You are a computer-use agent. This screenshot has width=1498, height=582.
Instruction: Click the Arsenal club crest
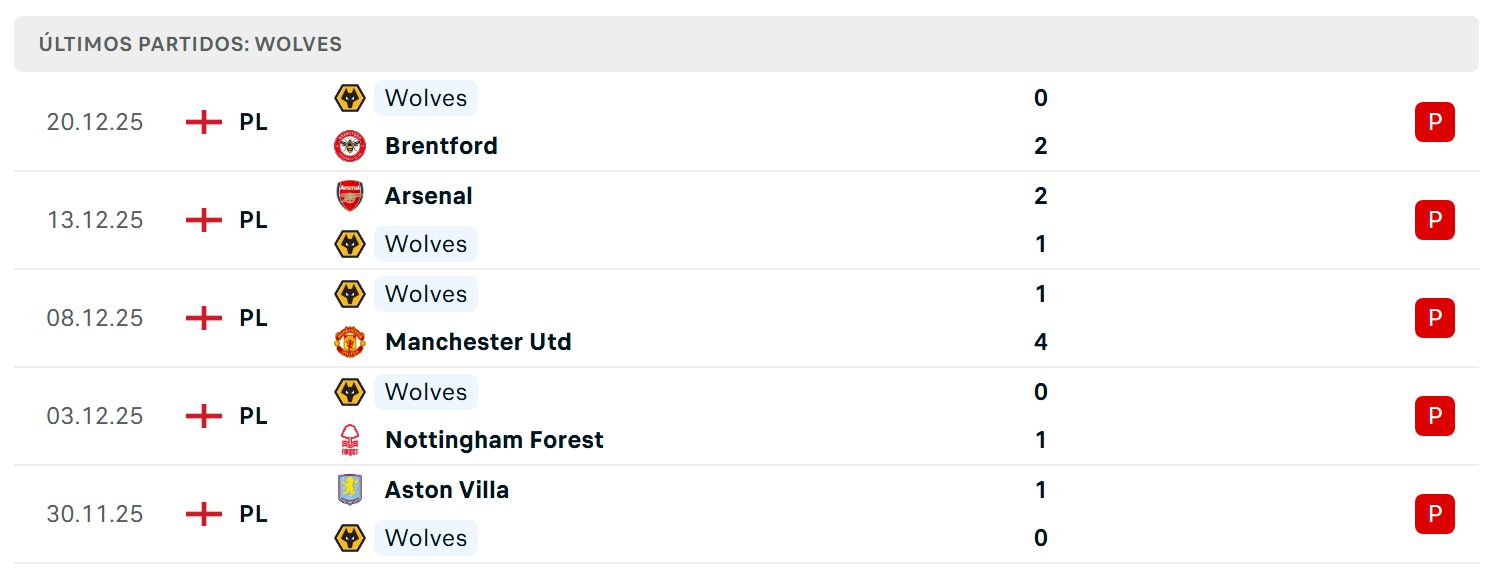[x=350, y=196]
